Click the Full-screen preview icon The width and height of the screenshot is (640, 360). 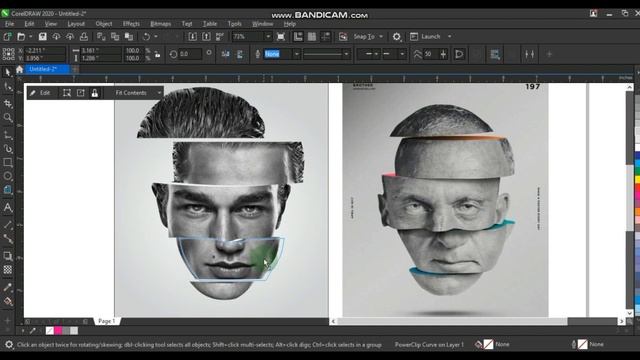coord(281,37)
